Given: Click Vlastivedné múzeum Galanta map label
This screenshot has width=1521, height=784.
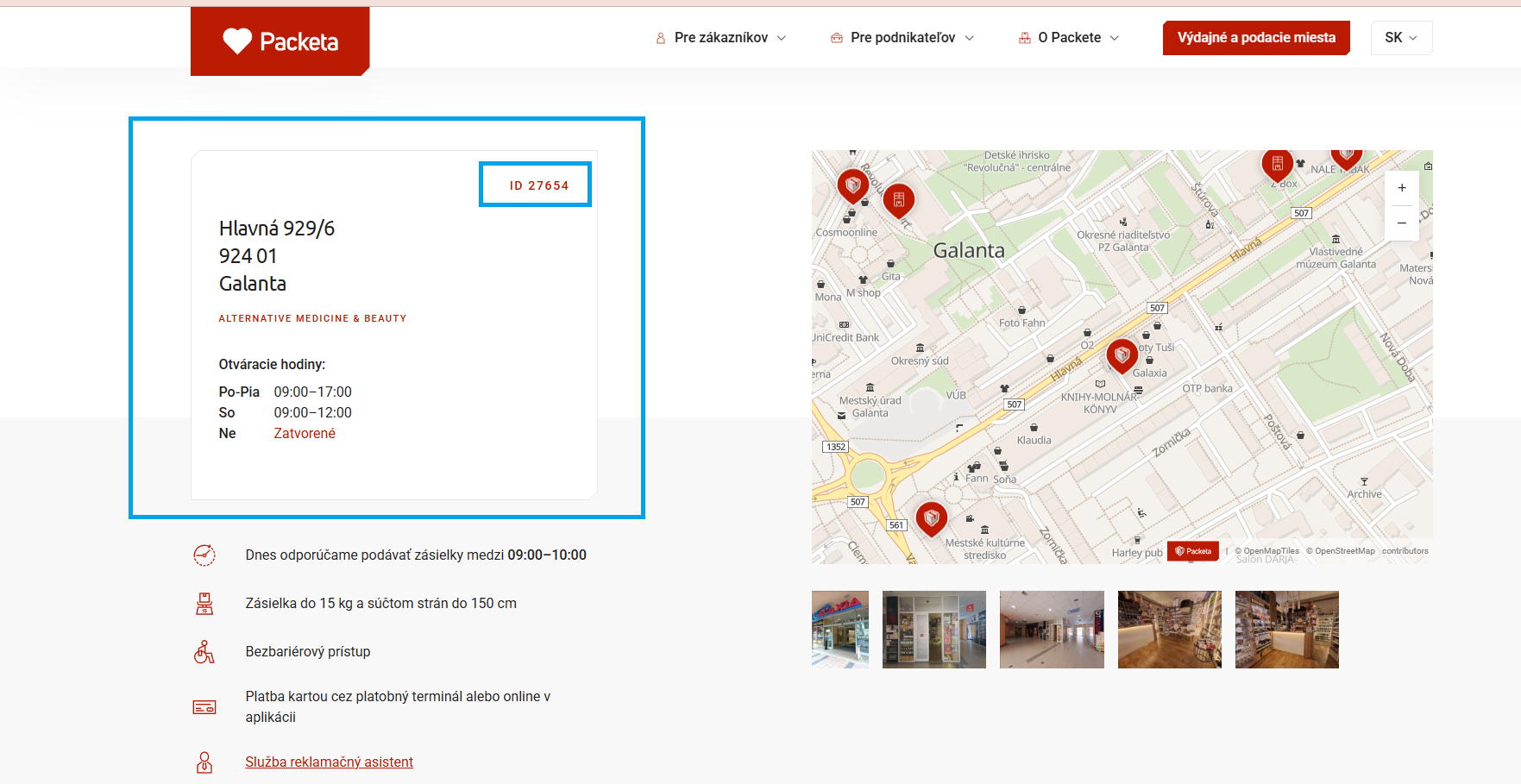Looking at the screenshot, I should [x=1336, y=258].
